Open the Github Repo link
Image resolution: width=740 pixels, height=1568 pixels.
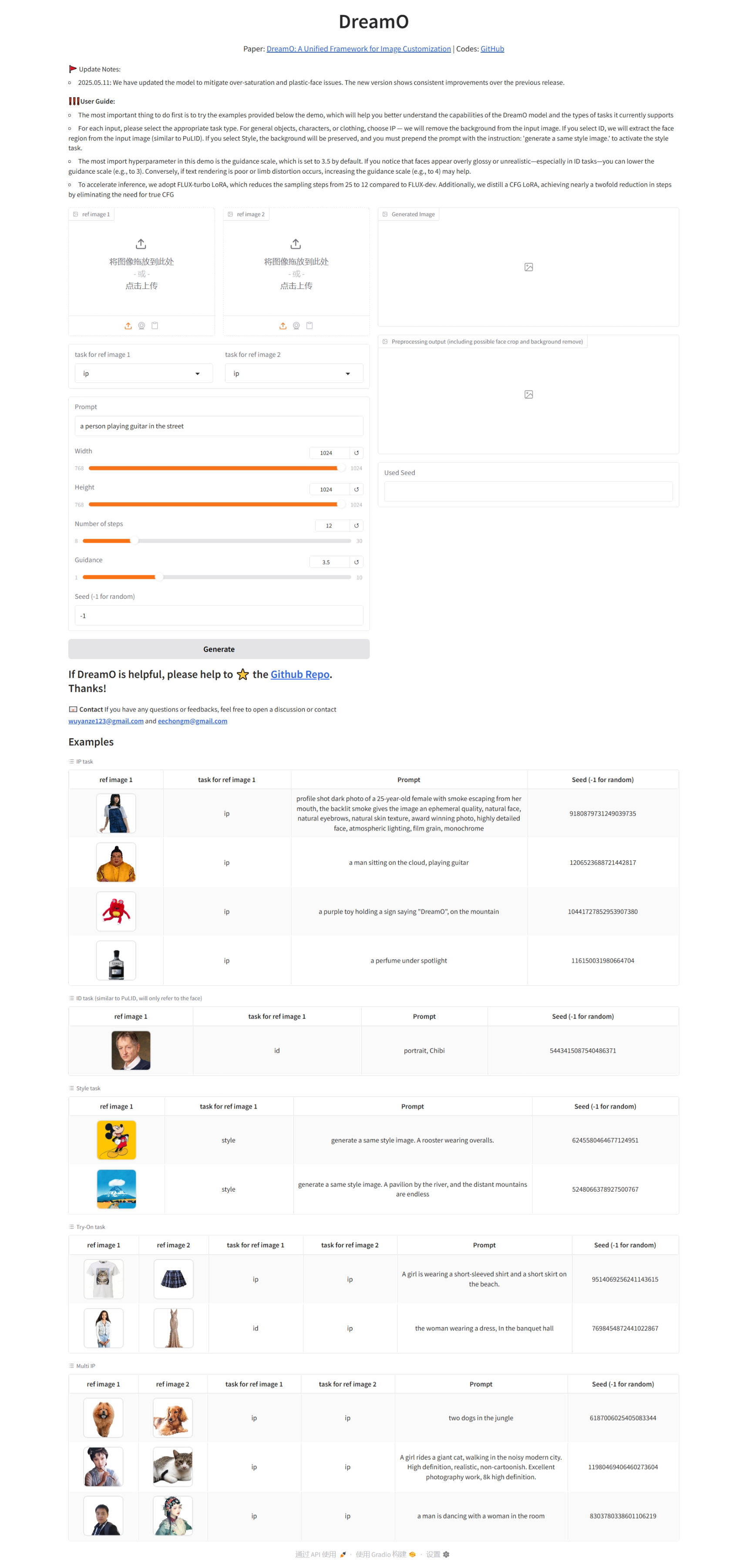pyautogui.click(x=299, y=674)
